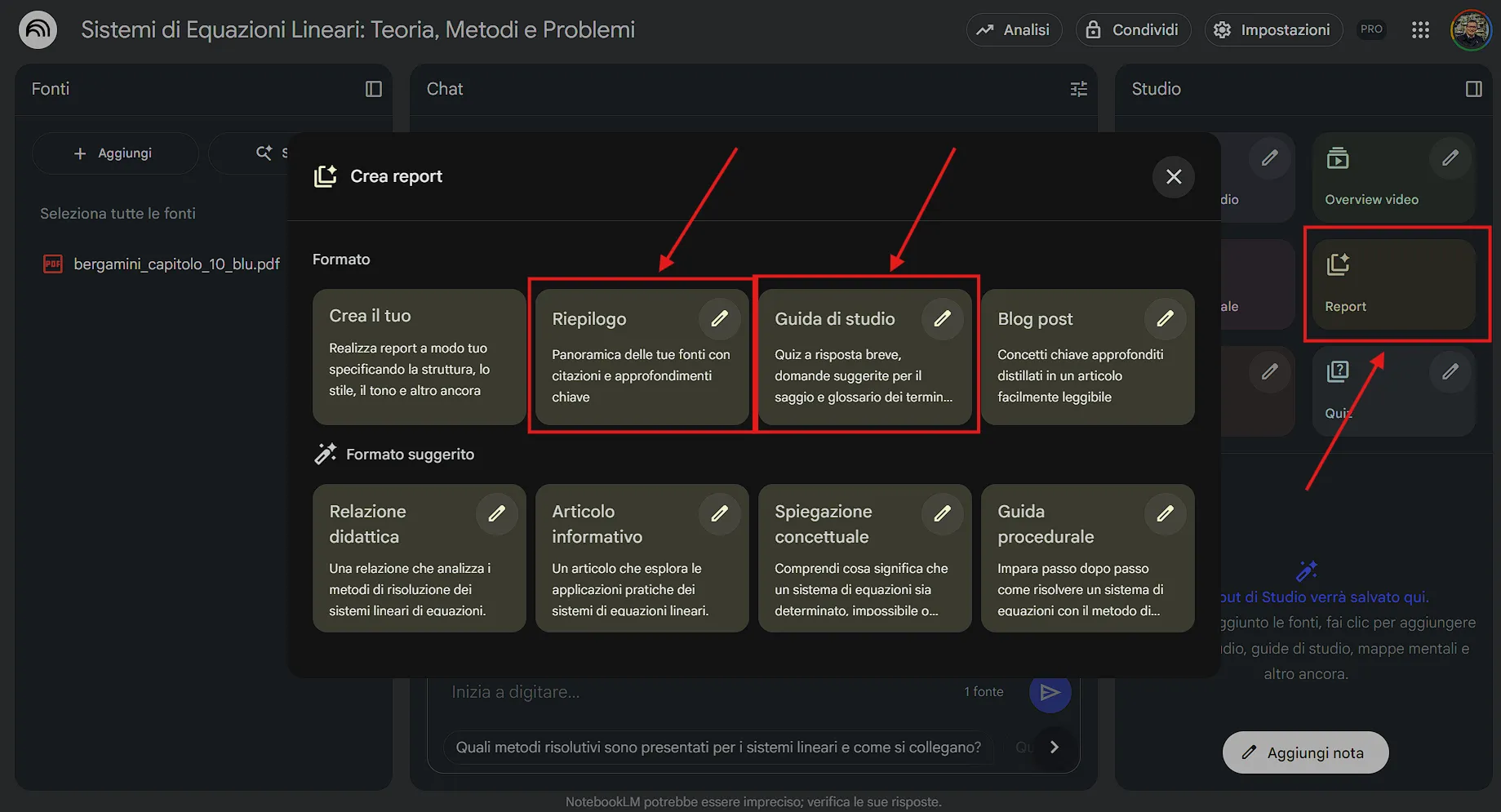
Task: Choose Guida procedurale suggested format
Action: point(1087,558)
